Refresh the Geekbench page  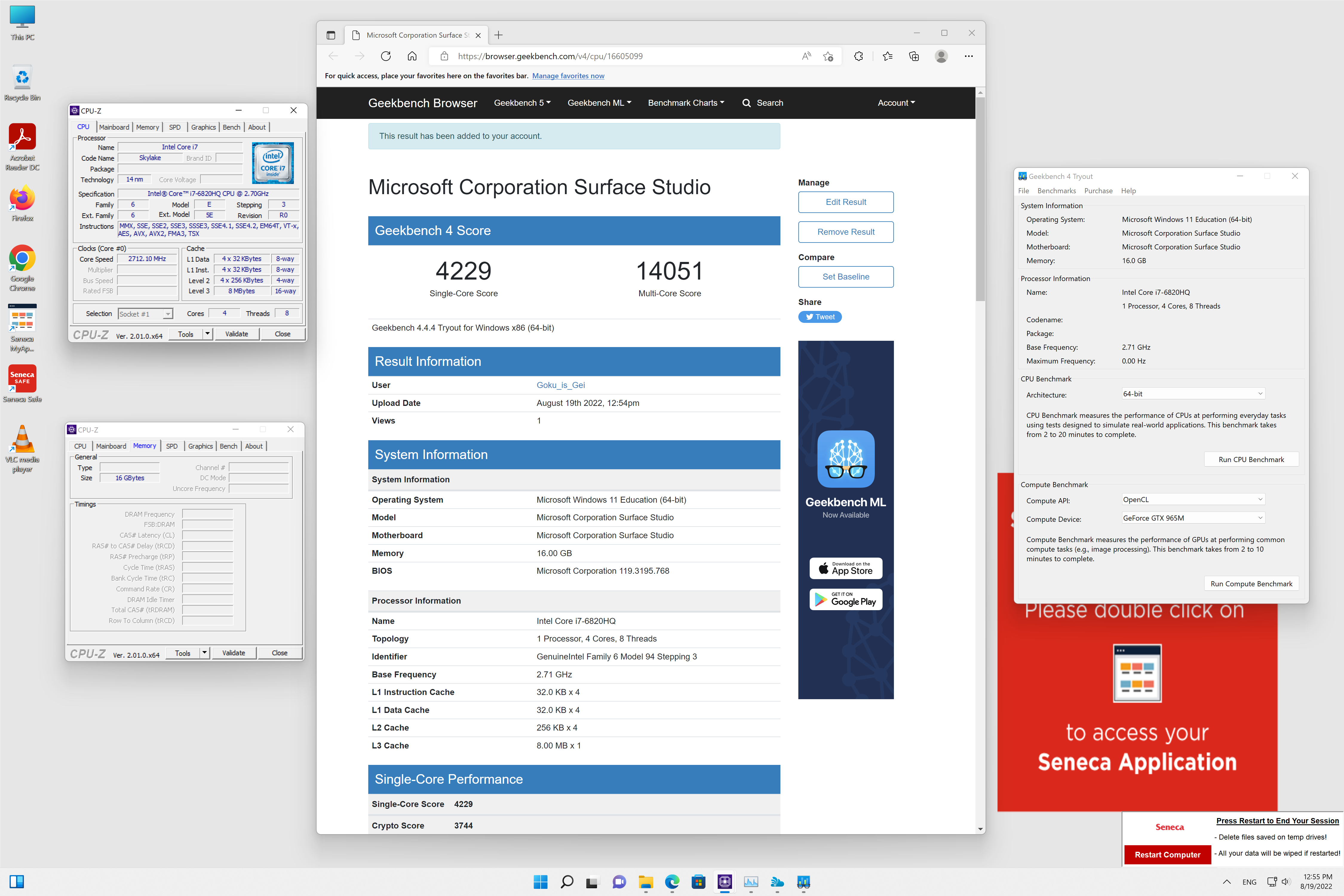pos(386,56)
